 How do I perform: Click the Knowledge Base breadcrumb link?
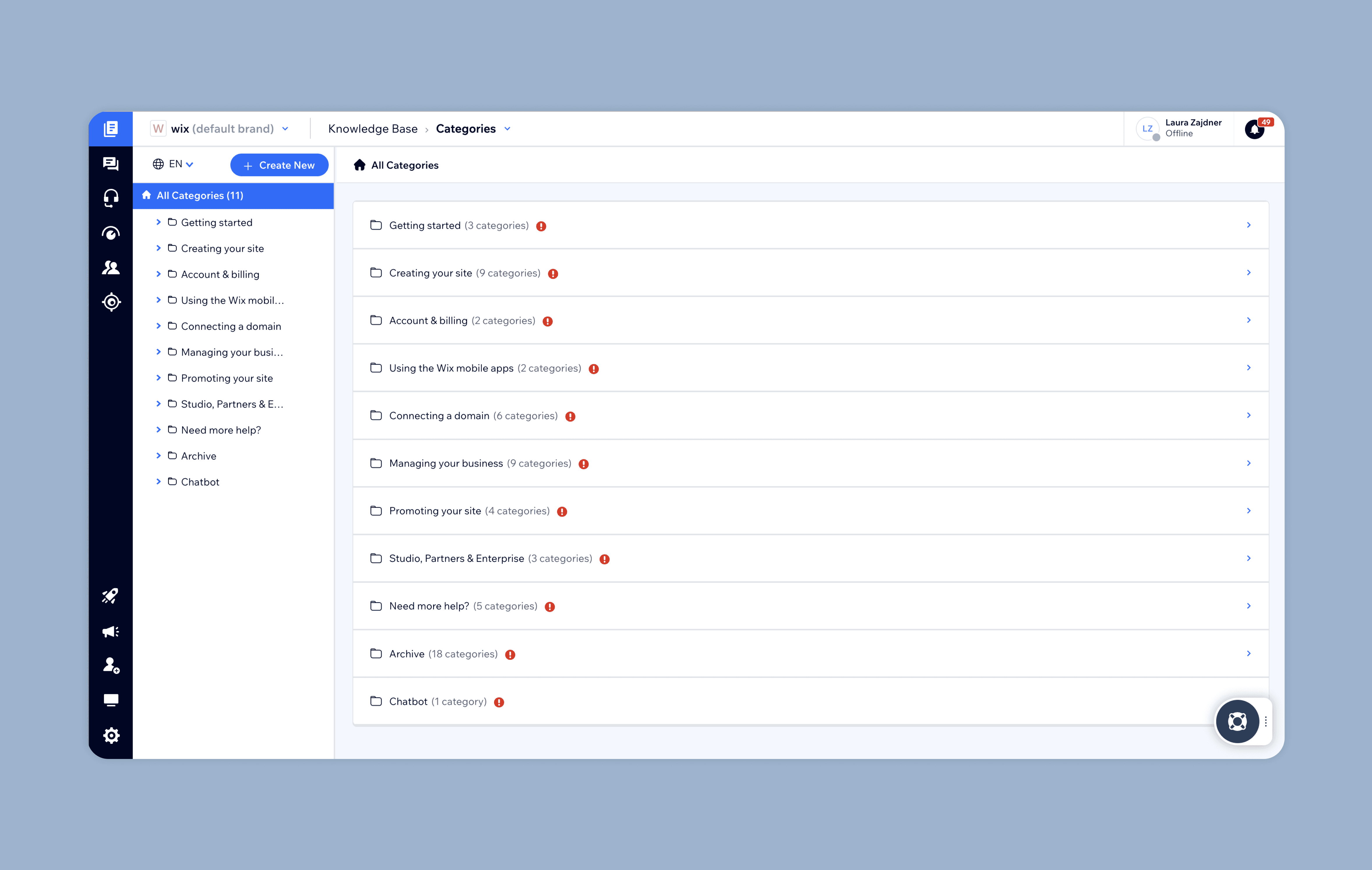[x=373, y=129]
